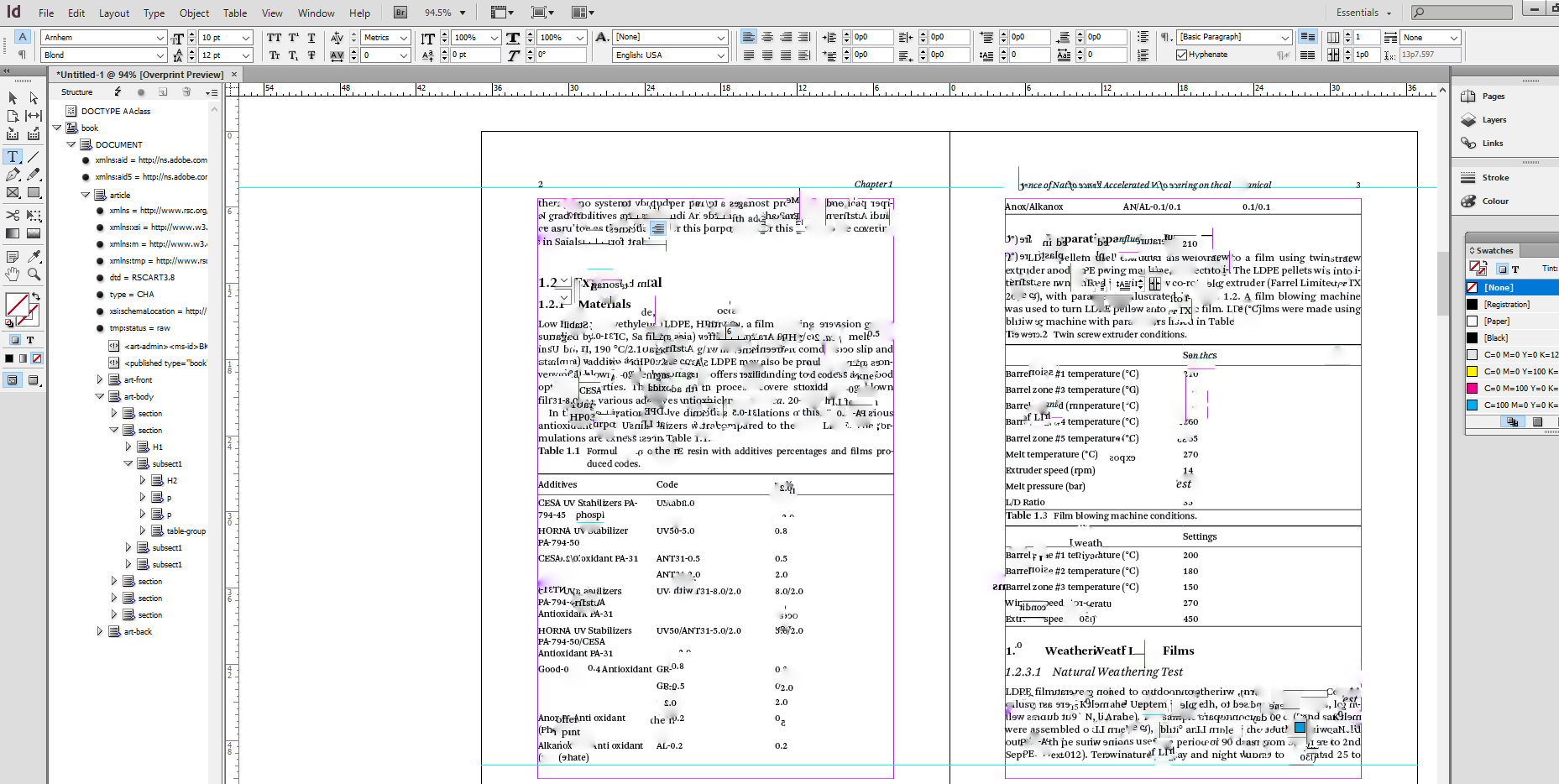Open the Object menu
1559x784 pixels.
tap(194, 13)
